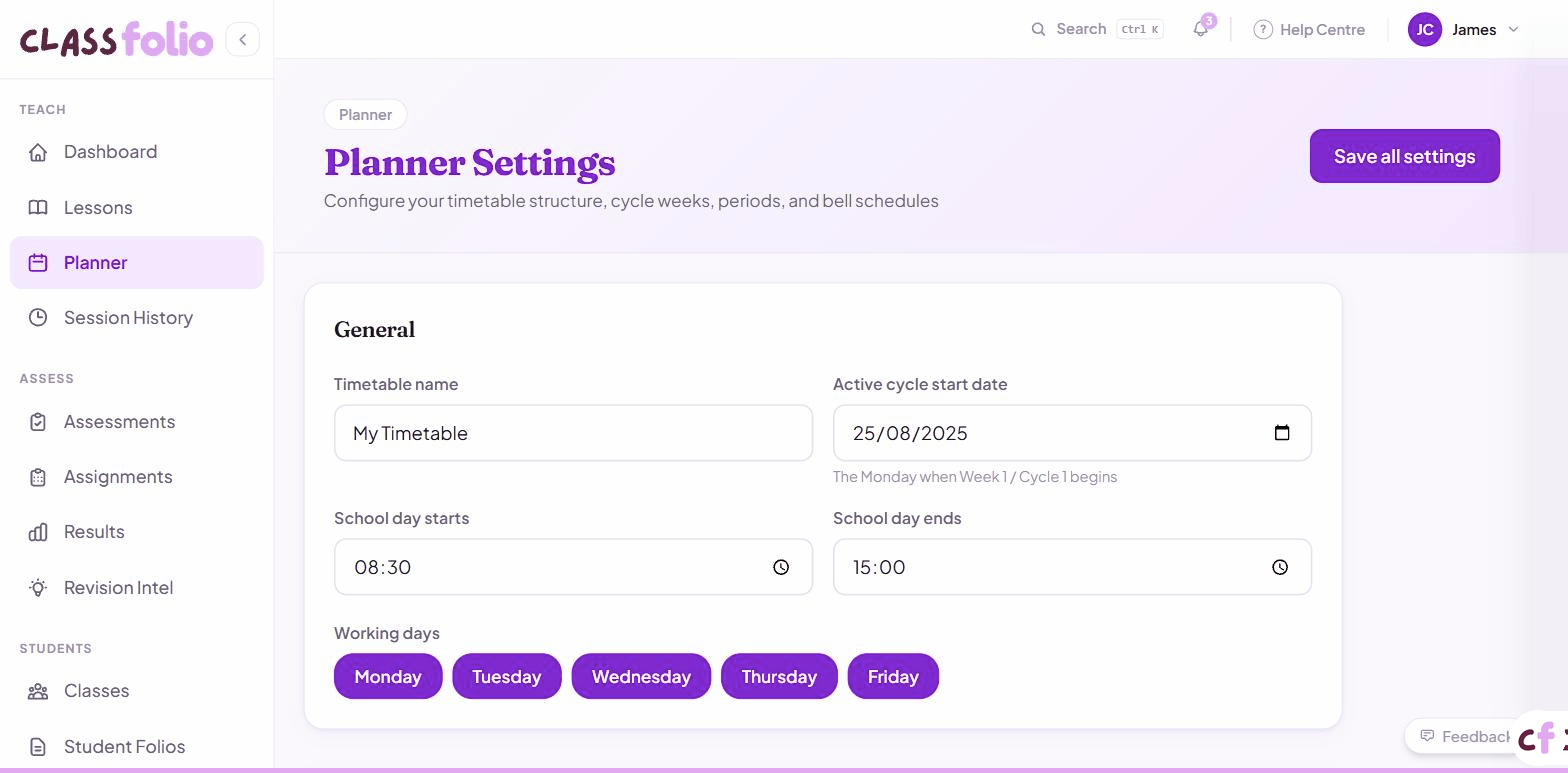
Task: Click the Planner Settings heading
Action: pyautogui.click(x=470, y=163)
